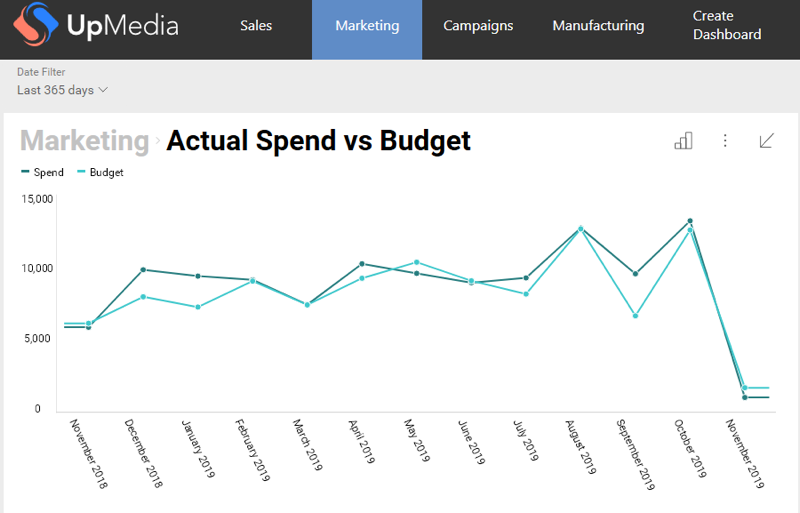Click the UpMedia brand name text
The height and width of the screenshot is (513, 800).
pyautogui.click(x=122, y=26)
